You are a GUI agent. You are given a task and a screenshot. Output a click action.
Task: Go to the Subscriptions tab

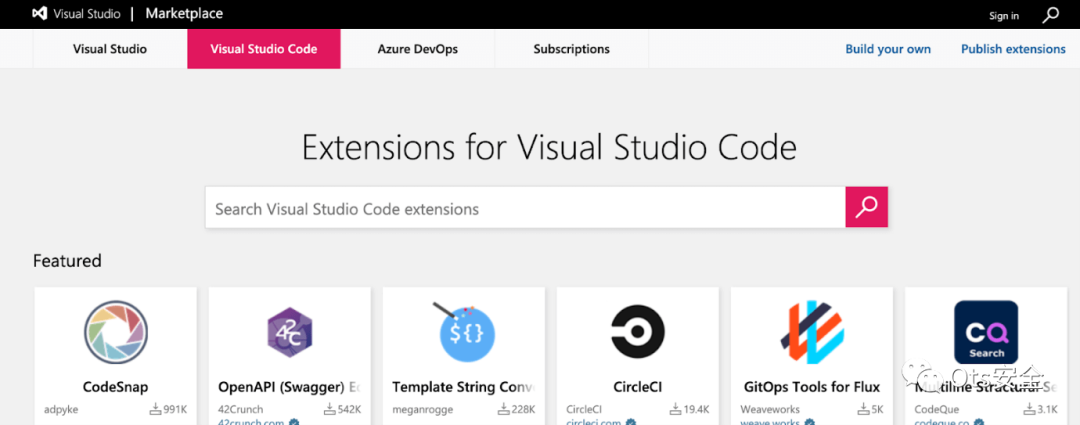coord(571,49)
